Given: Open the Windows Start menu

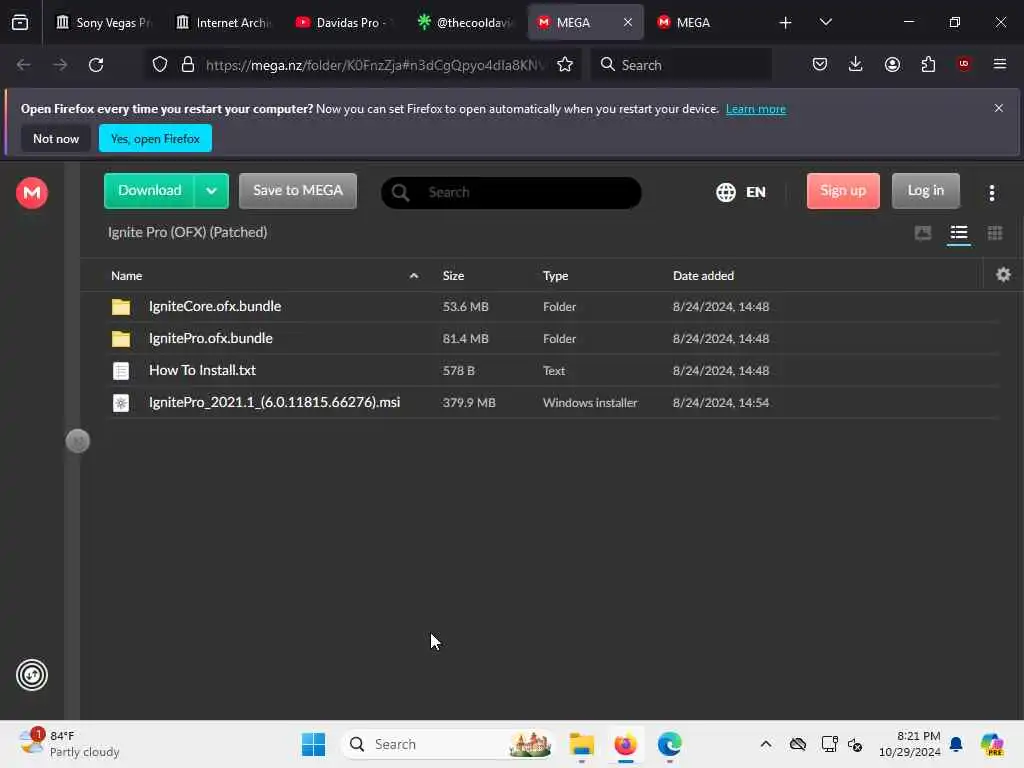Looking at the screenshot, I should pos(313,744).
